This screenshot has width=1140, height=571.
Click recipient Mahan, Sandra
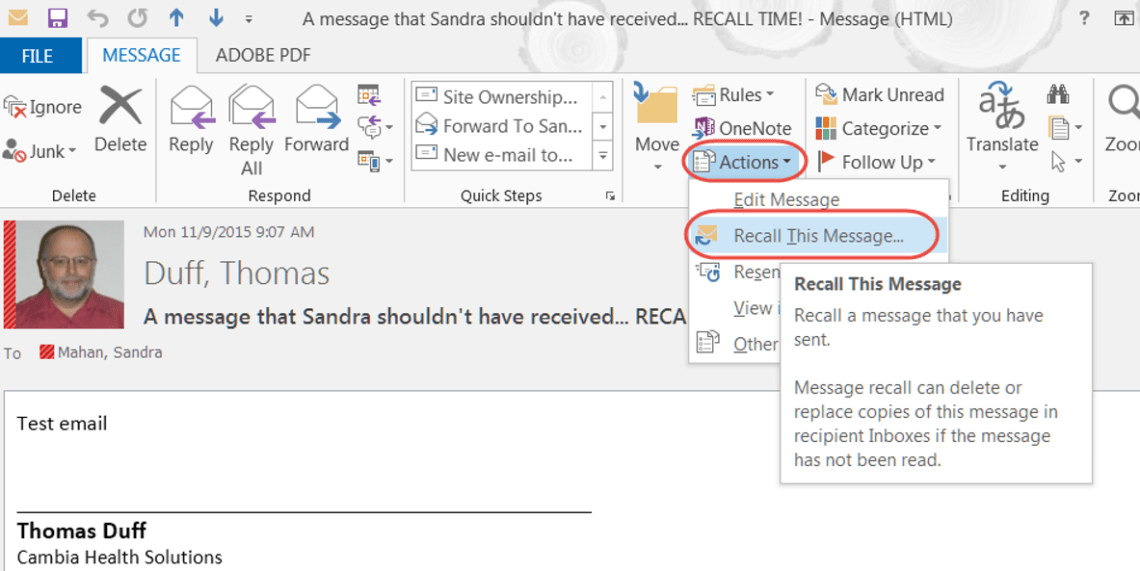point(109,353)
